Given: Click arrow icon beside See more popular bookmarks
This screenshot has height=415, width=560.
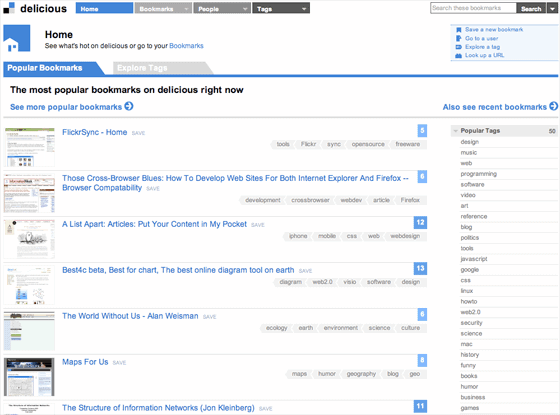Looking at the screenshot, I should point(129,106).
